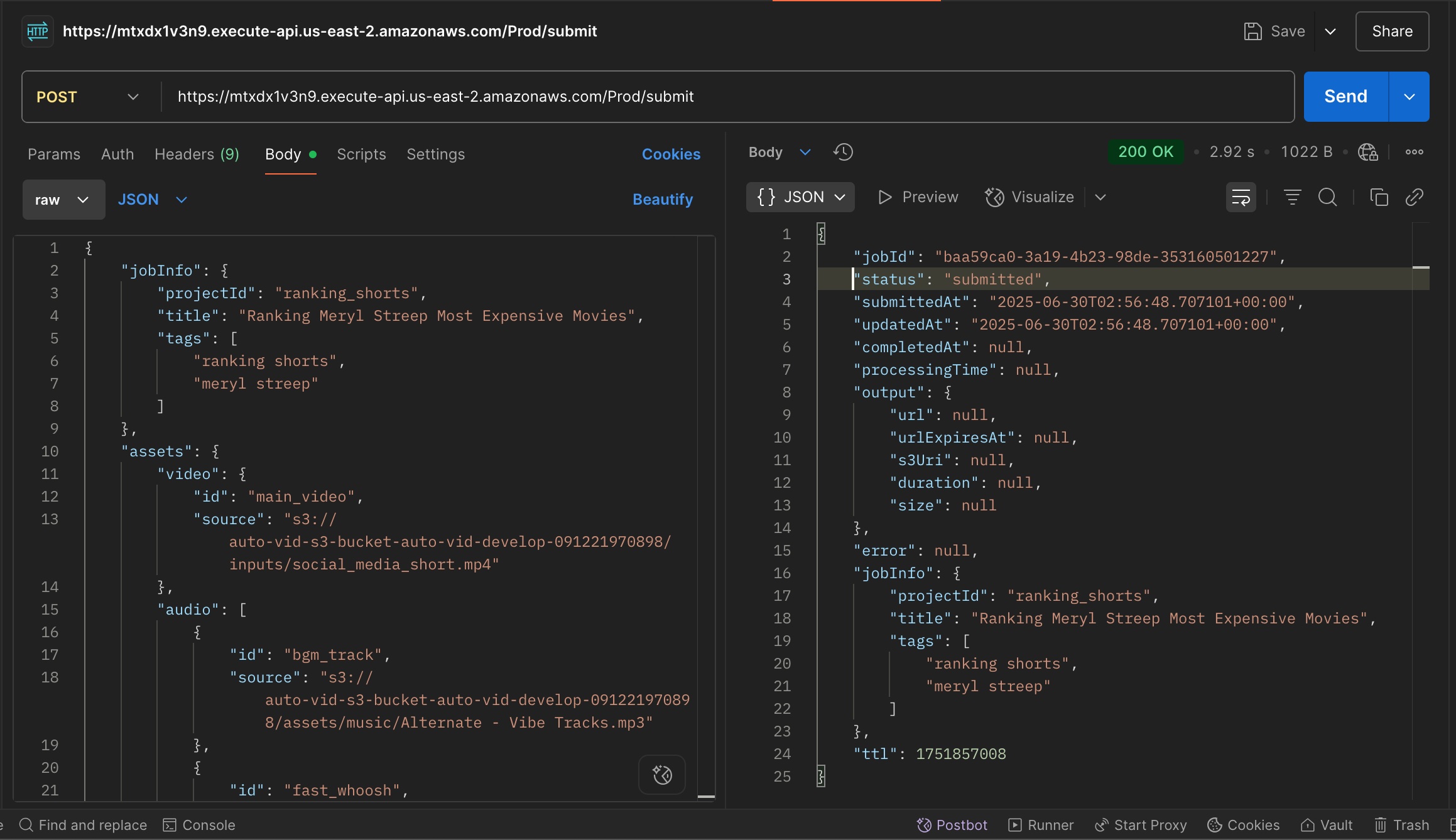This screenshot has width=1456, height=840.
Task: Toggle word wrap in response viewer
Action: click(x=1241, y=197)
